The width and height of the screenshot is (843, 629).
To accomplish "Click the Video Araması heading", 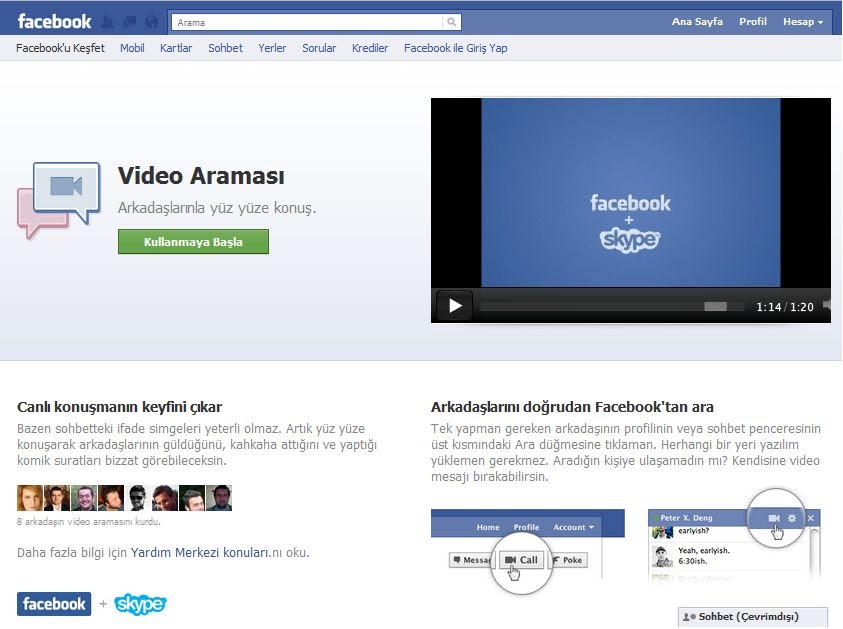I will [201, 176].
